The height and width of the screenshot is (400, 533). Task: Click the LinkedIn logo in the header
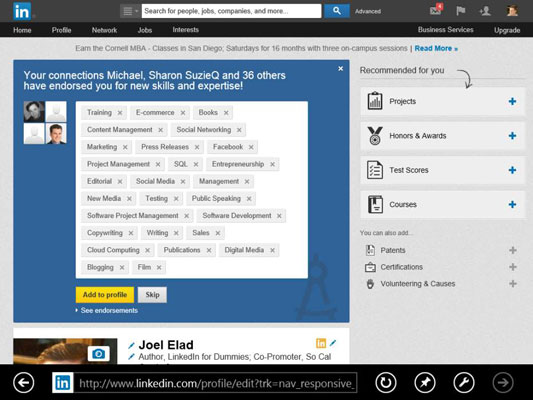click(22, 11)
